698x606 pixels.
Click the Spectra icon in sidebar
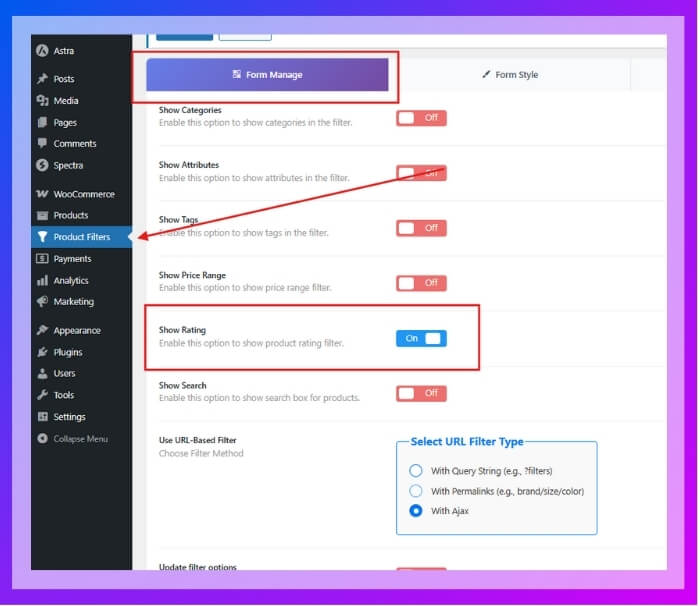42,166
